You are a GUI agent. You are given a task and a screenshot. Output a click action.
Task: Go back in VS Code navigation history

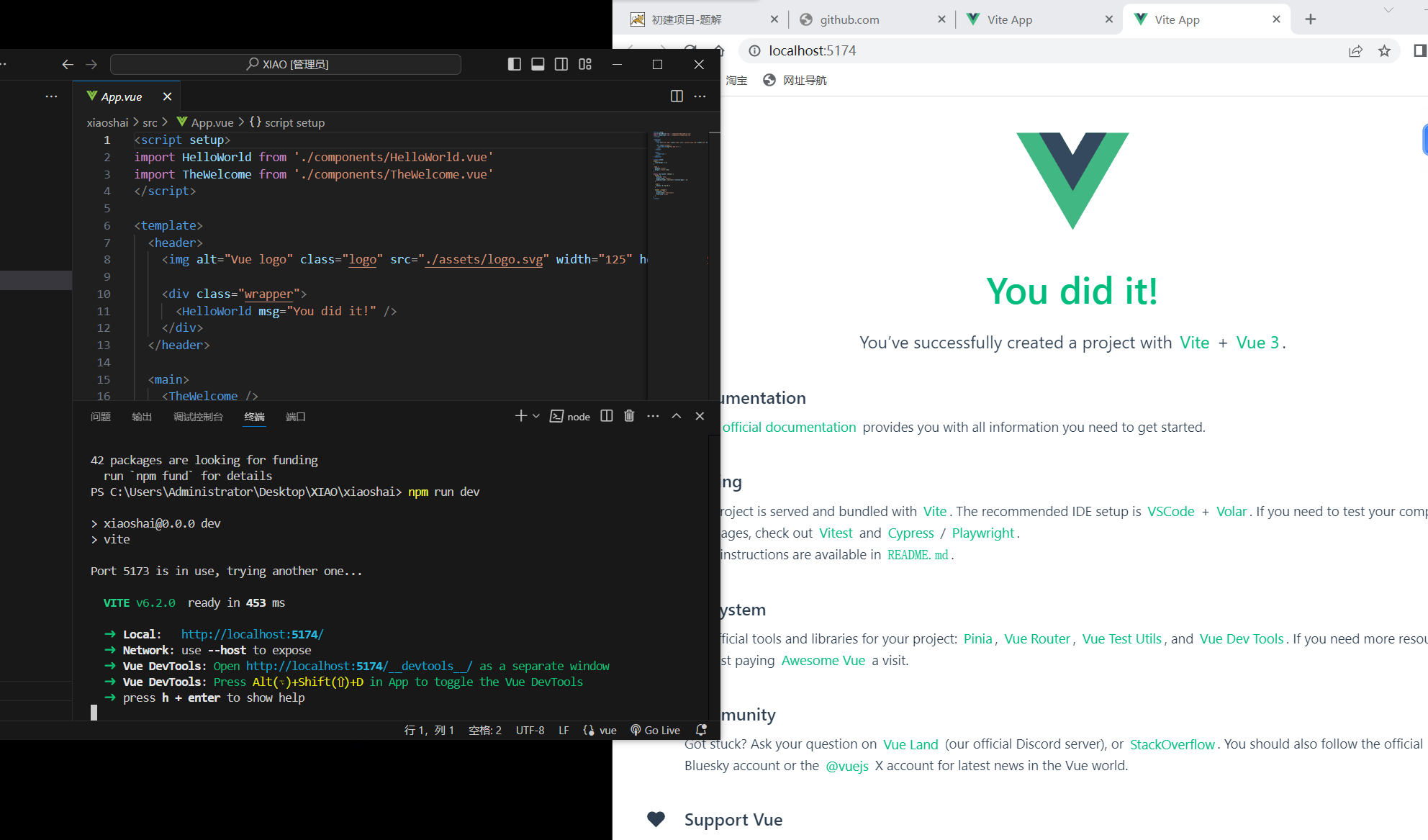coord(68,64)
